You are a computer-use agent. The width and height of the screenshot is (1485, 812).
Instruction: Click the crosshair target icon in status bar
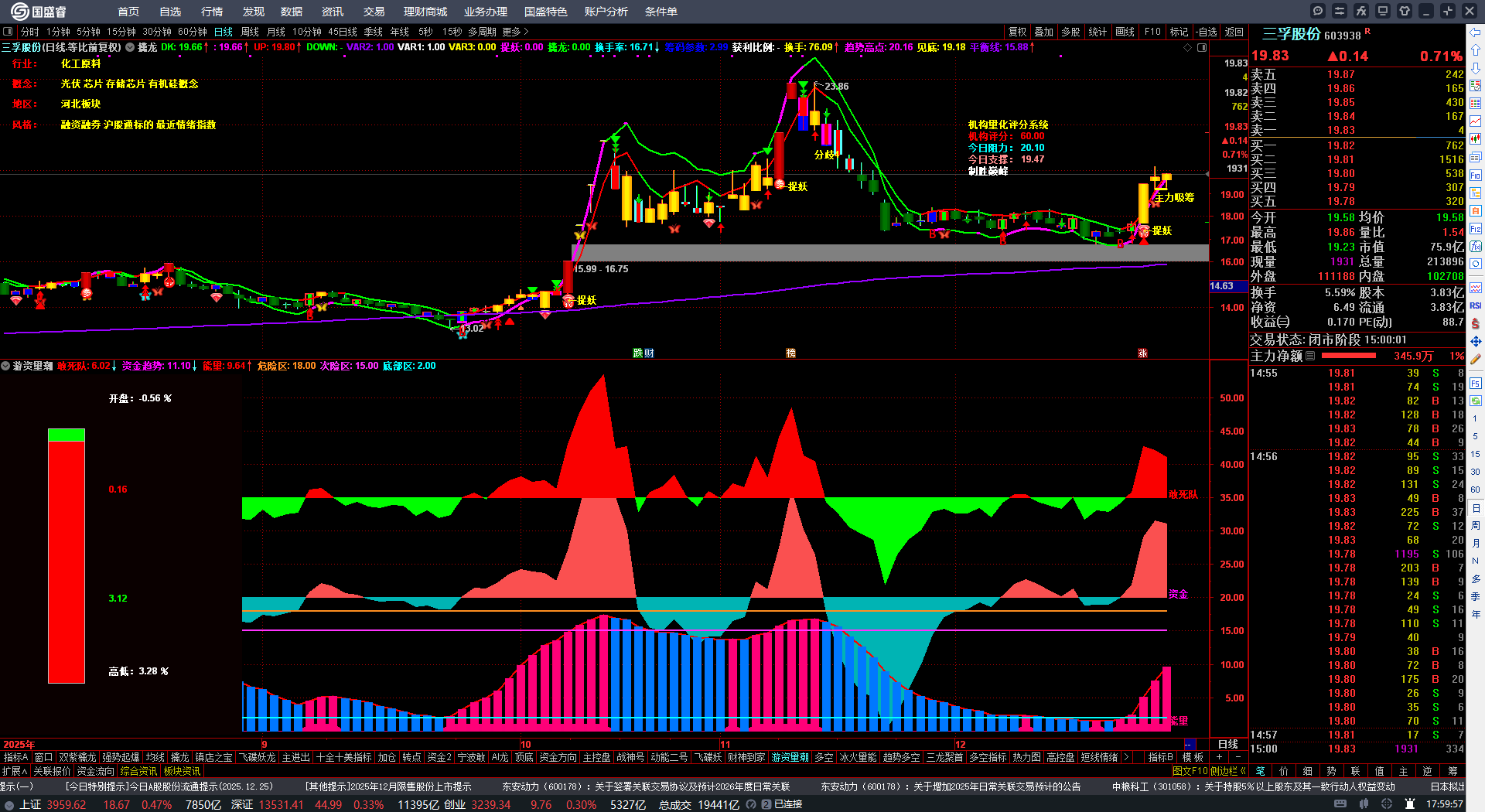pos(1388,804)
